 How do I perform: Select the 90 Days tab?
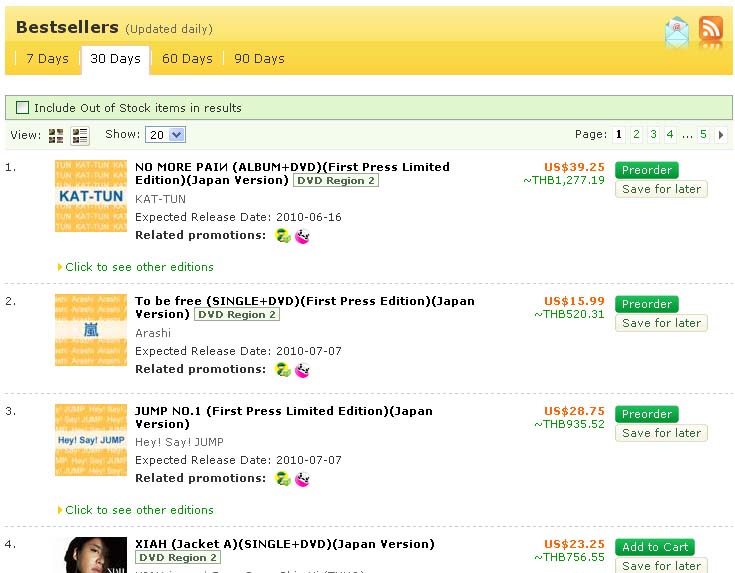259,59
